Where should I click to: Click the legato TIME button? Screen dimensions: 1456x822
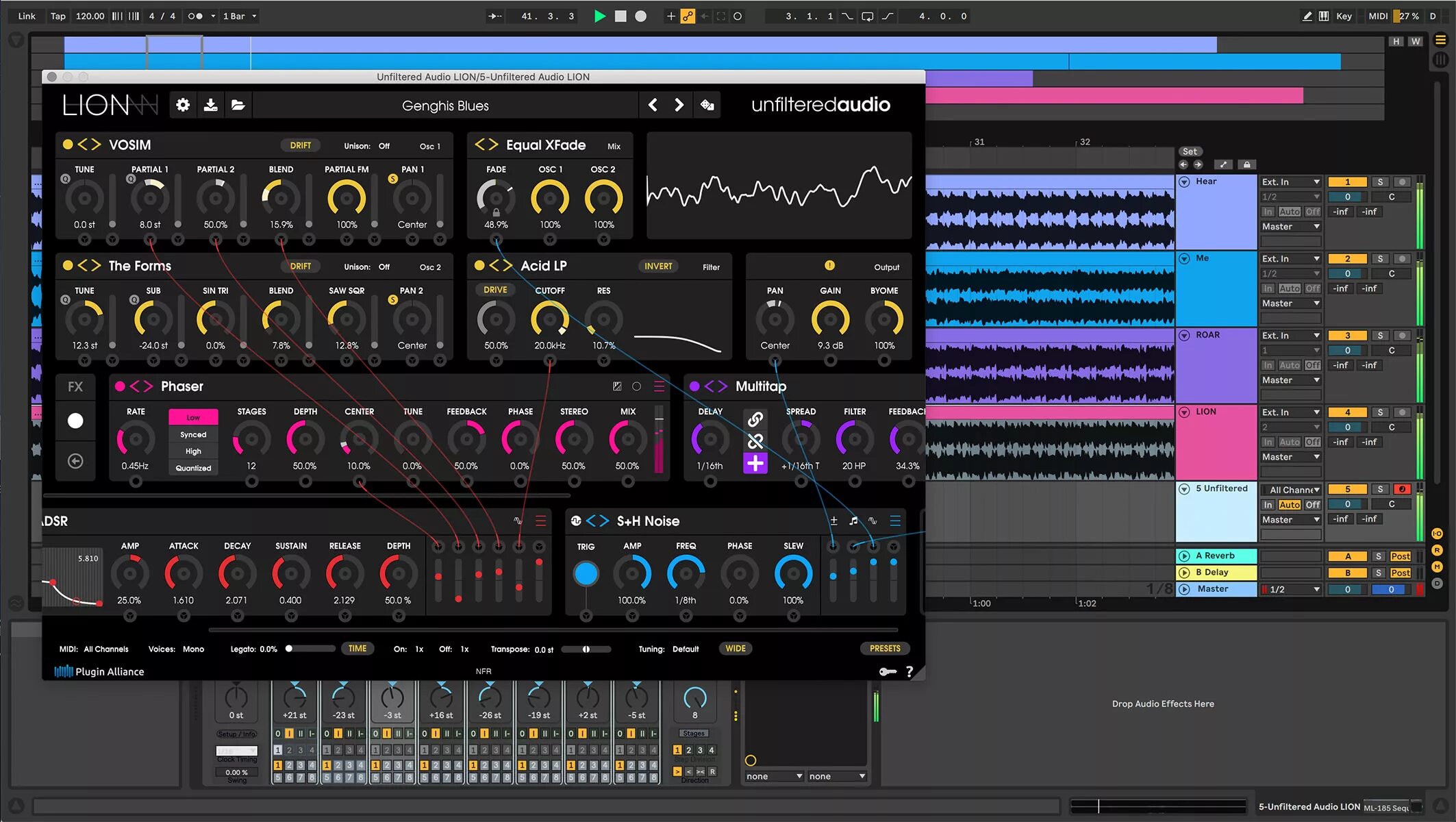point(357,648)
